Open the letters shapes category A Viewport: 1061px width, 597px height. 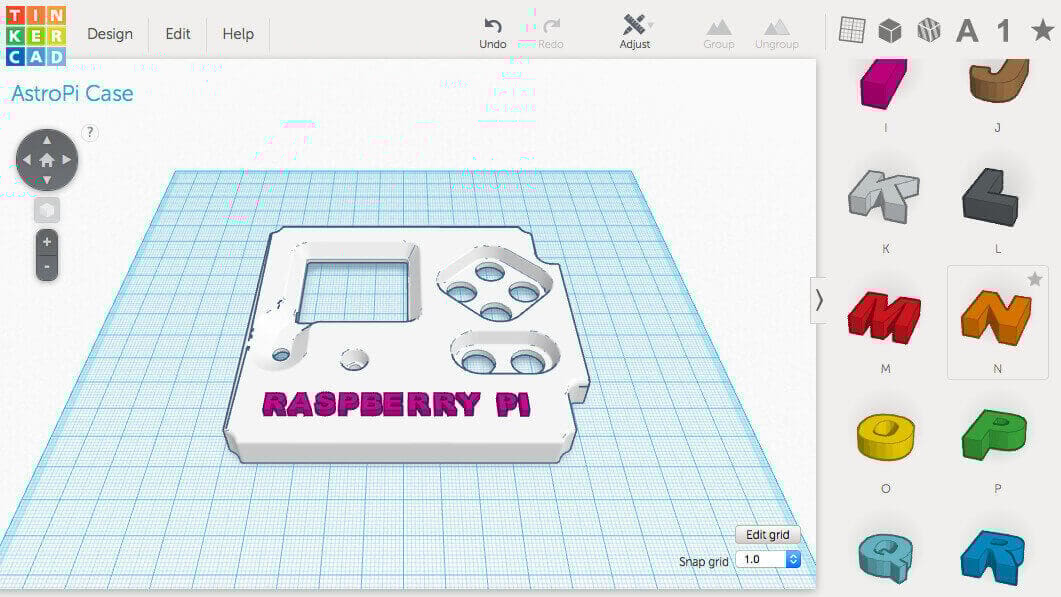coord(967,31)
